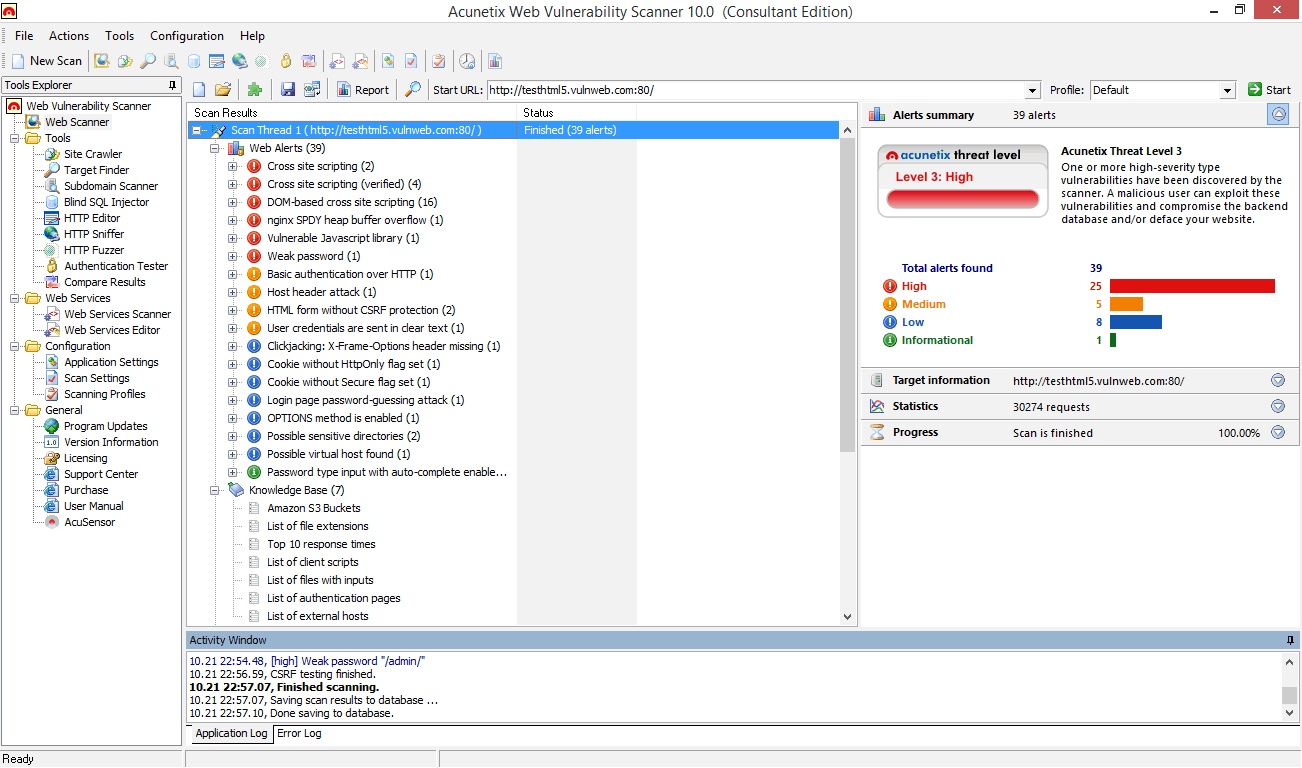The width and height of the screenshot is (1302, 768).
Task: Collapse the Scan Thread 1 tree node
Action: tap(197, 130)
